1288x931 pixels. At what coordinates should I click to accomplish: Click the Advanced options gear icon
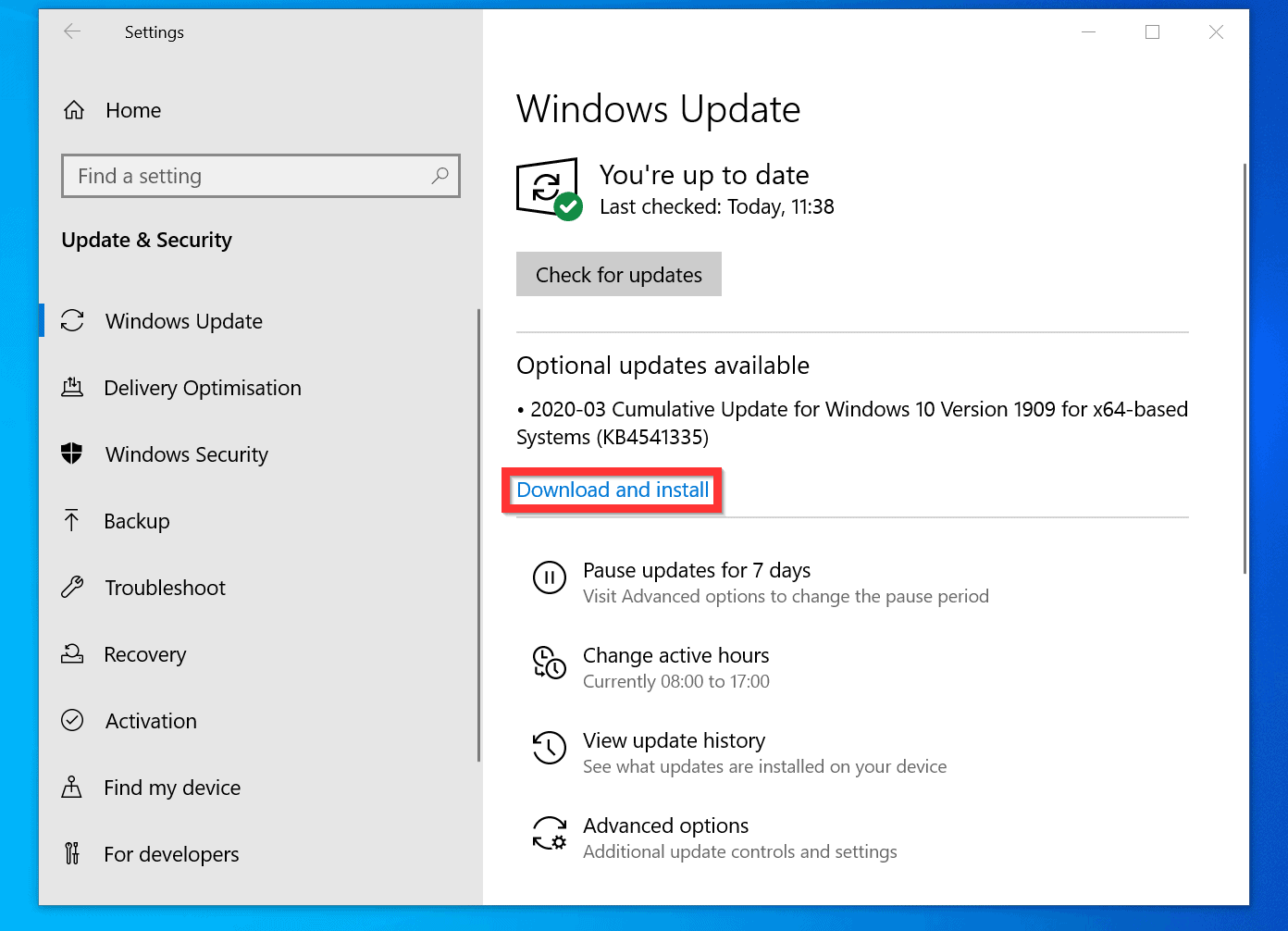[x=550, y=833]
